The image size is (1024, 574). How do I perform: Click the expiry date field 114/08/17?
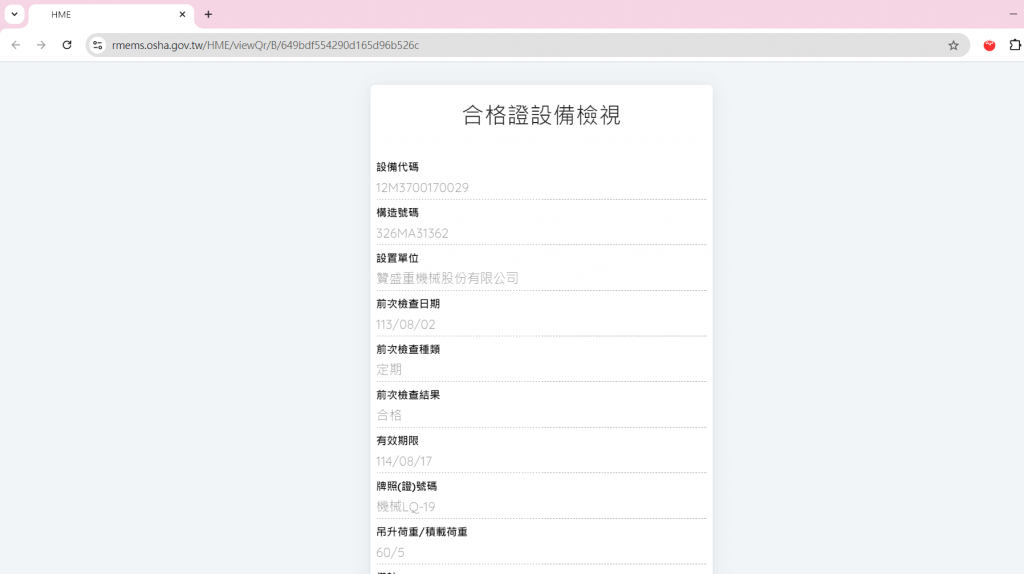click(x=541, y=462)
